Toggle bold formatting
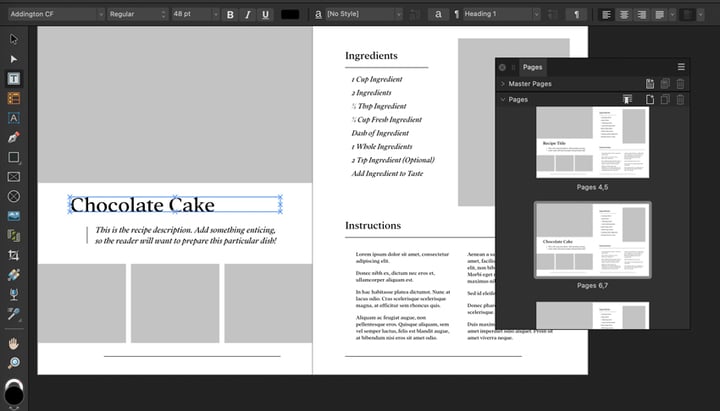Viewport: 720px width, 411px height. [x=229, y=15]
